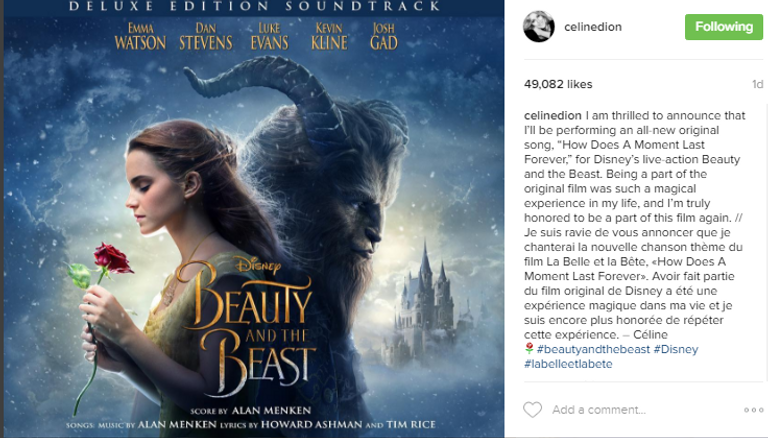Click the 1d post timestamp
Image resolution: width=768 pixels, height=438 pixels.
point(757,84)
